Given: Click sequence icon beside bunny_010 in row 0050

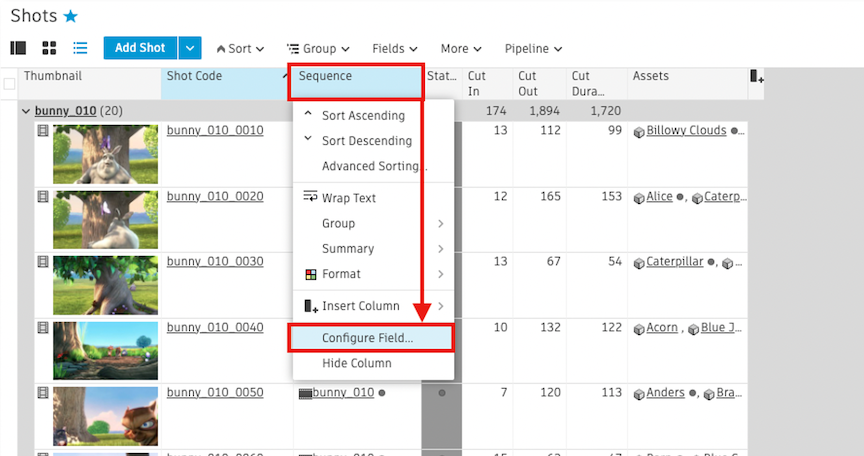Looking at the screenshot, I should coord(305,394).
